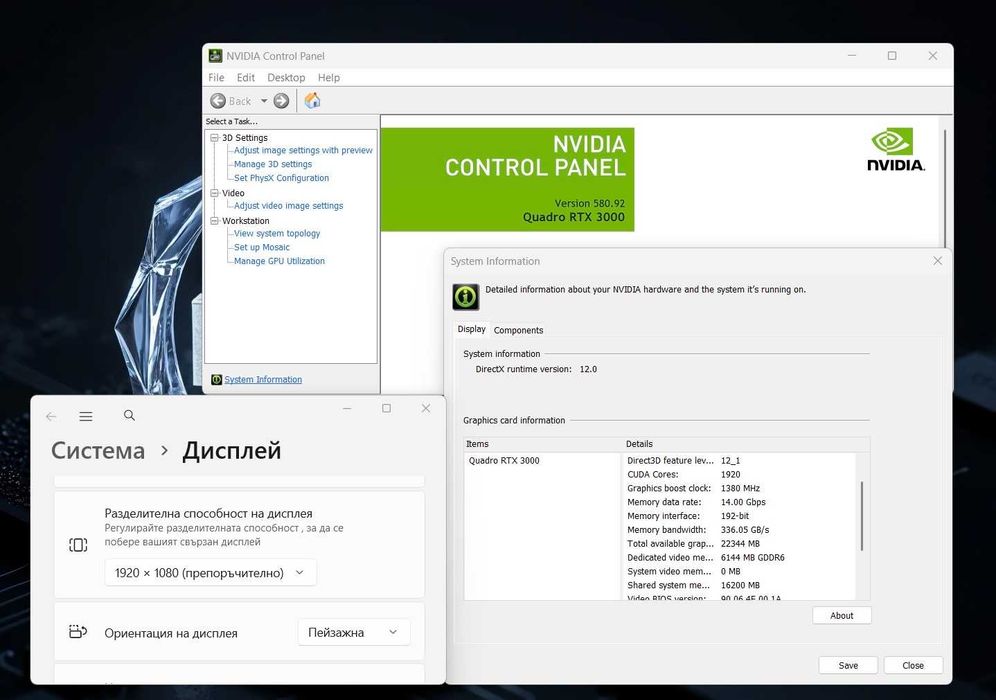Click the Video tree label
The height and width of the screenshot is (700, 996).
[233, 193]
